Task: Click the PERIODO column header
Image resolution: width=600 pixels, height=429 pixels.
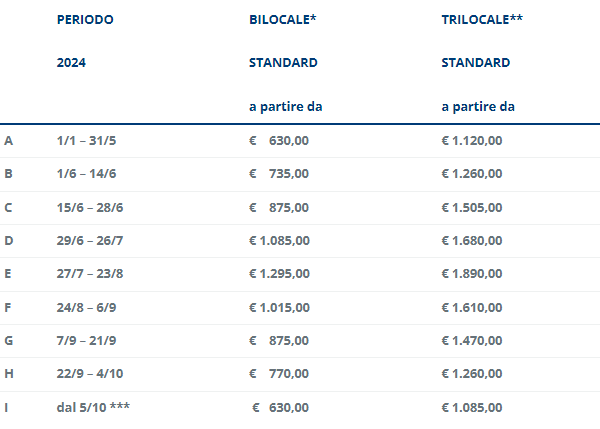Action: pos(85,20)
